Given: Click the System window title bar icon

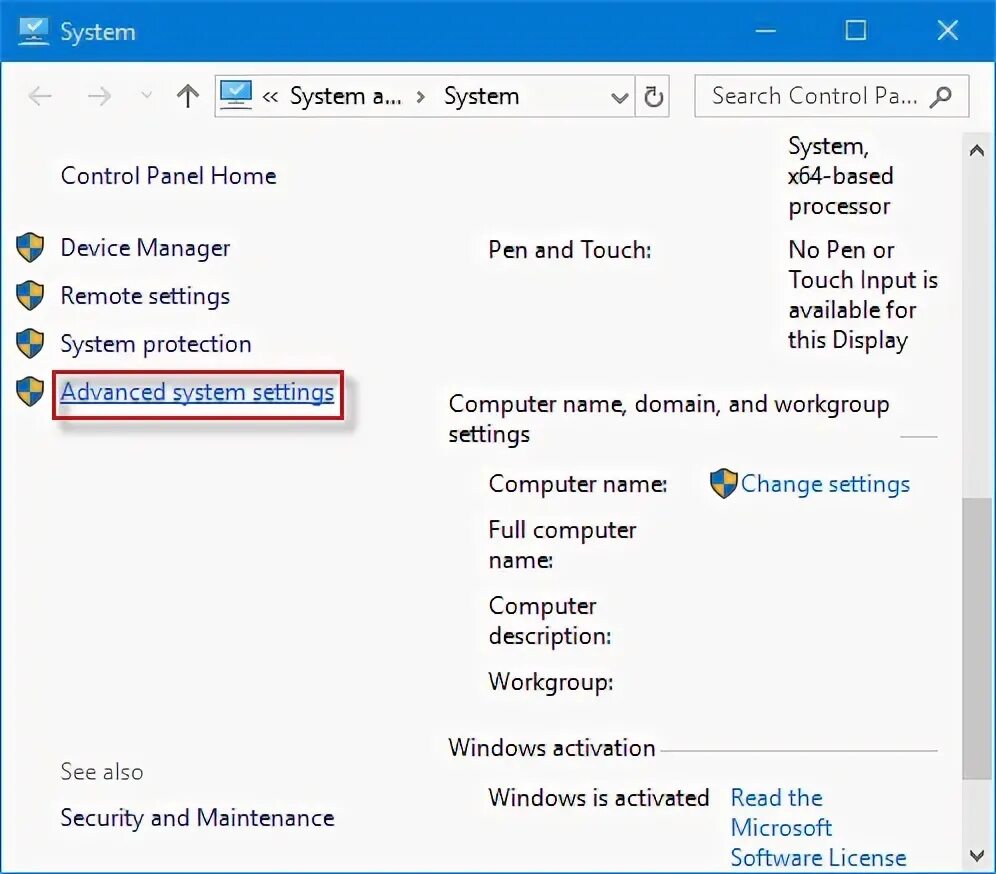Looking at the screenshot, I should [x=34, y=32].
